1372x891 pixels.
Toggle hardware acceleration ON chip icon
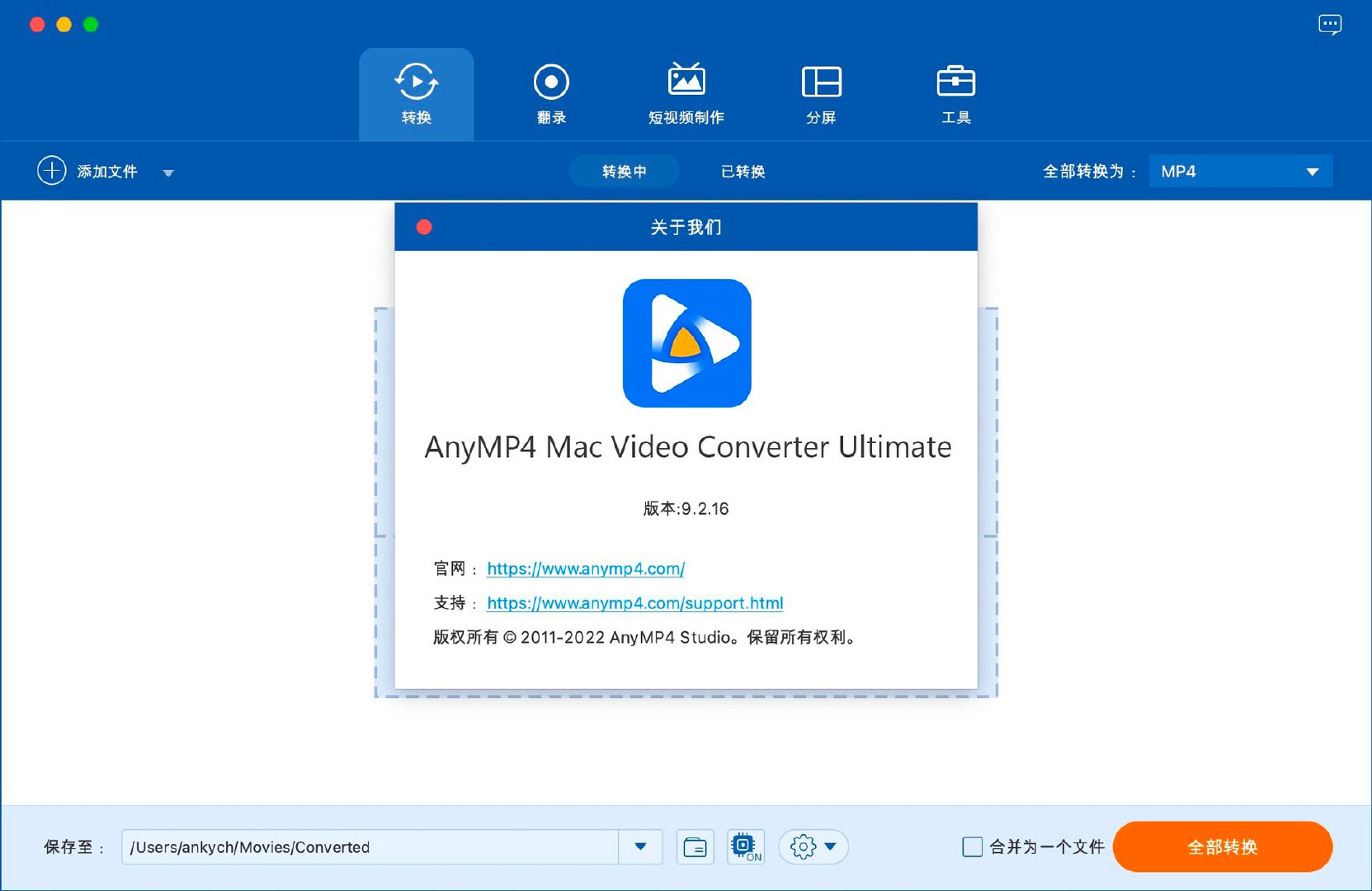pyautogui.click(x=745, y=845)
